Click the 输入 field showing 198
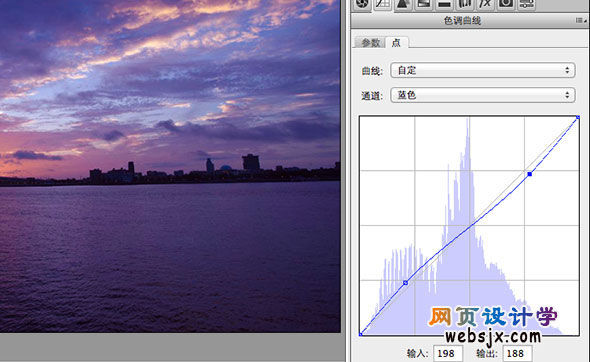 click(x=448, y=354)
